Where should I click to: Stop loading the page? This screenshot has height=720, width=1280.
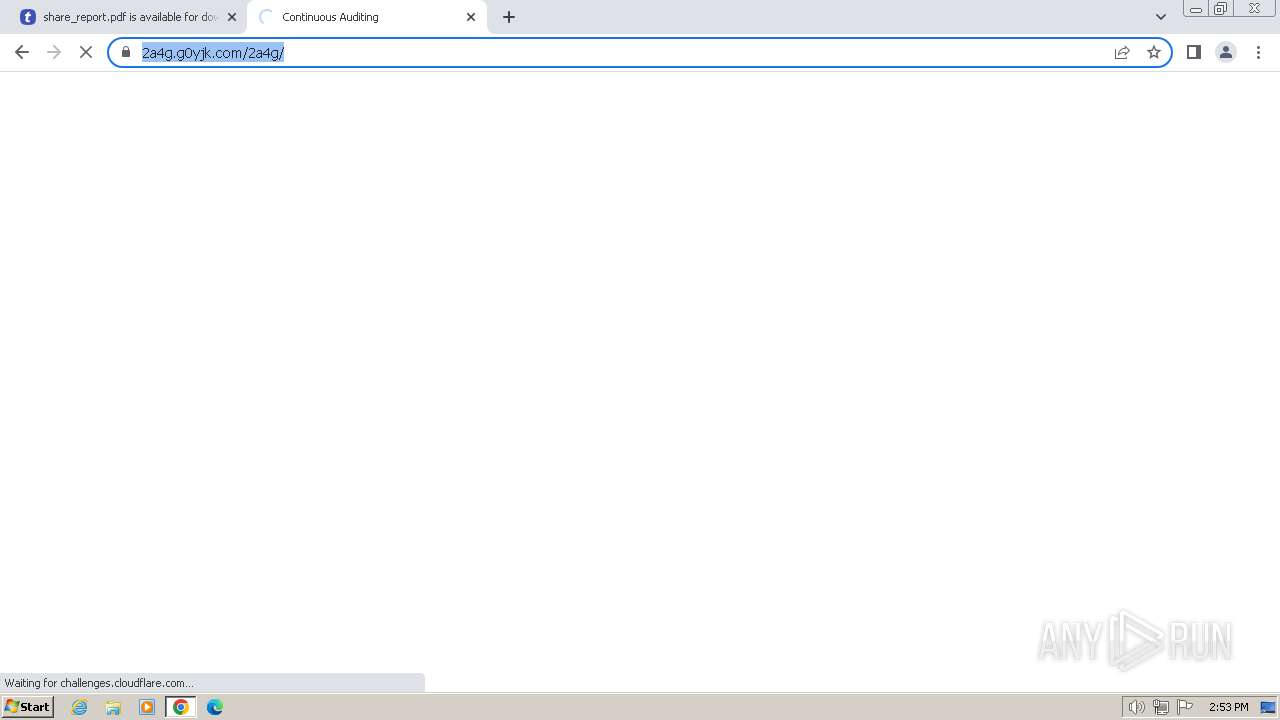pos(86,52)
